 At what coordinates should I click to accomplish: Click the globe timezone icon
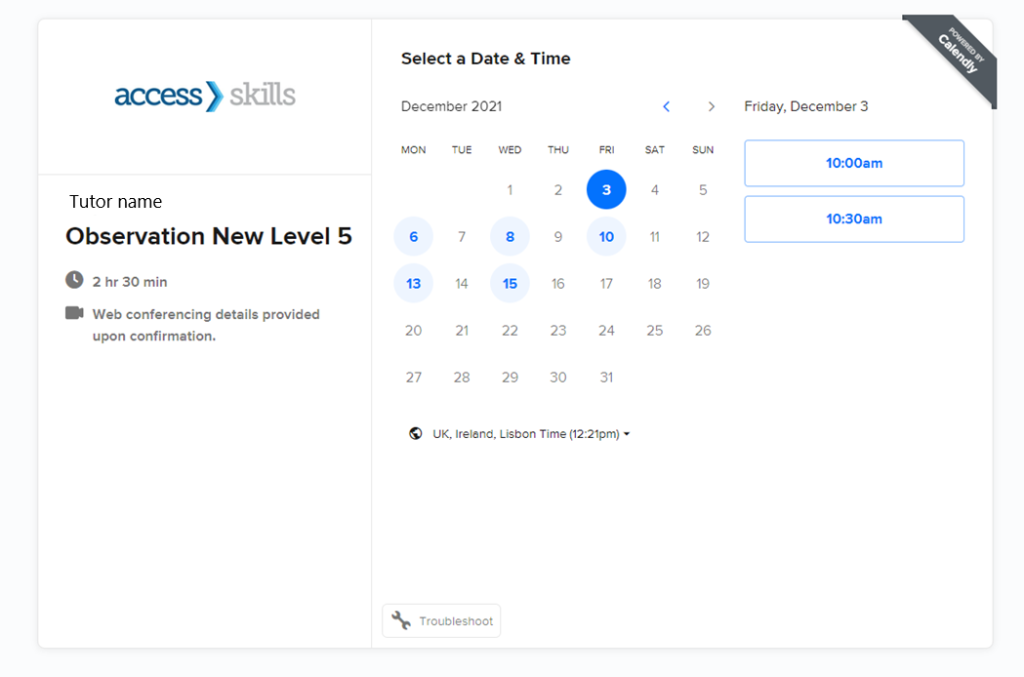415,433
